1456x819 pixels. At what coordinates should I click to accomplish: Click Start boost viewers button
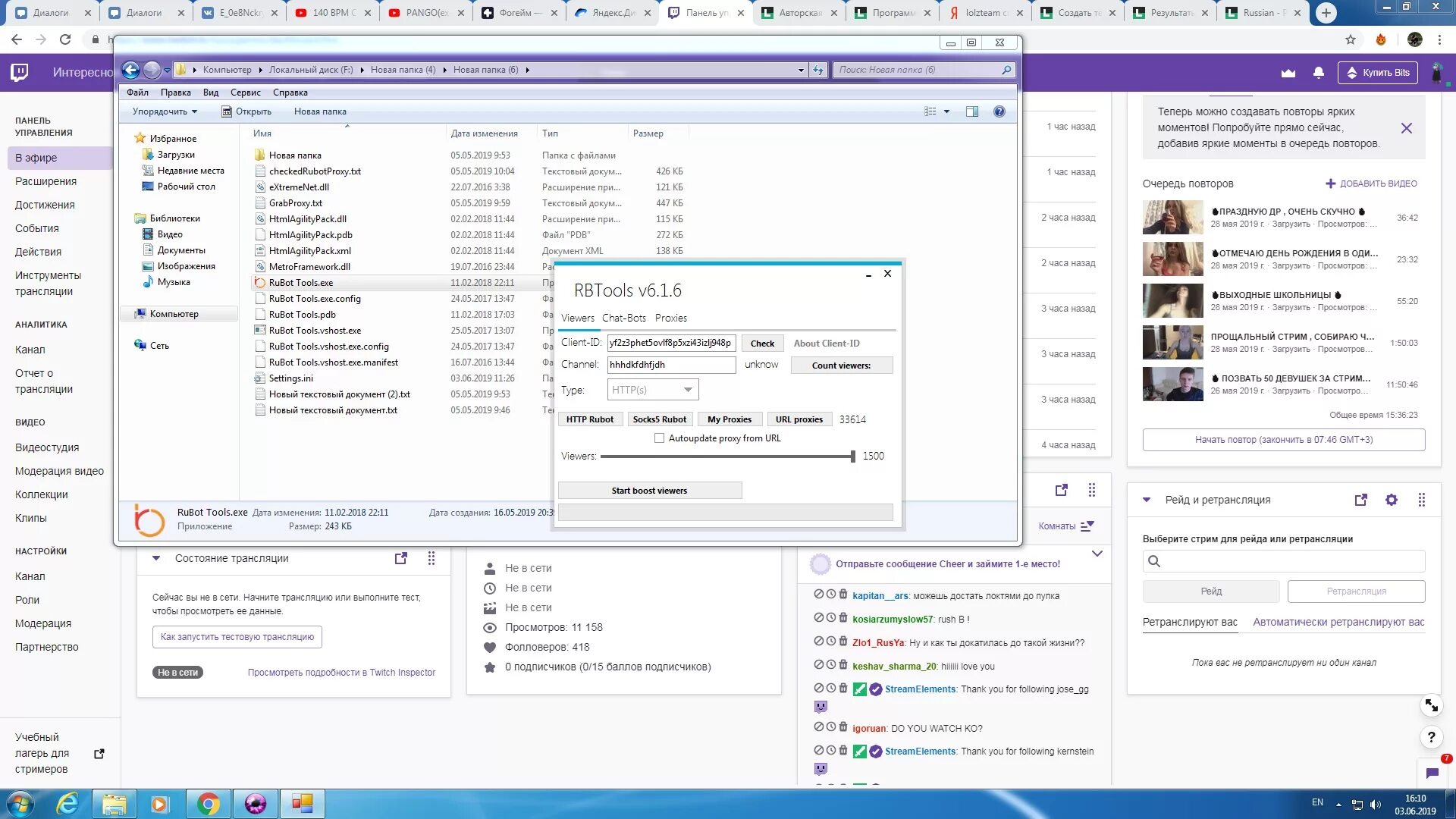(649, 491)
